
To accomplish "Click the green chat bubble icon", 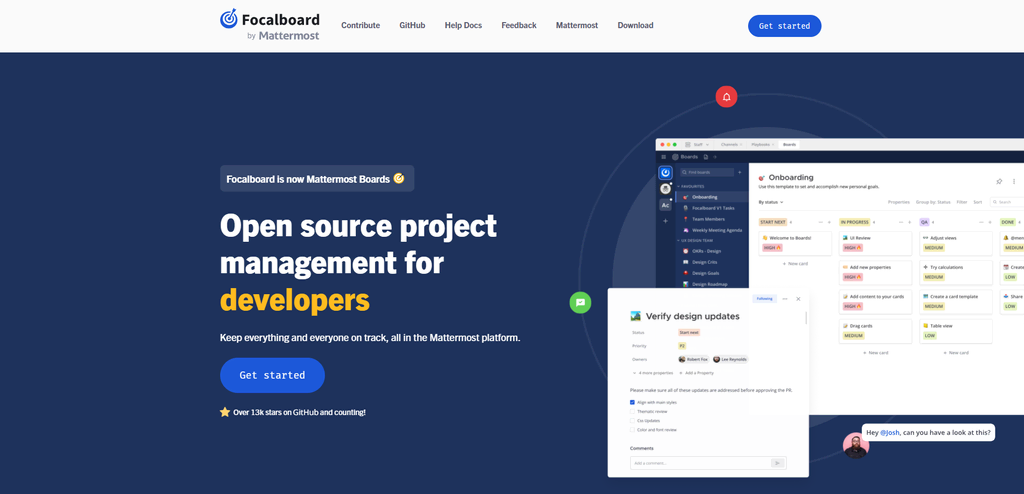I will tap(580, 303).
